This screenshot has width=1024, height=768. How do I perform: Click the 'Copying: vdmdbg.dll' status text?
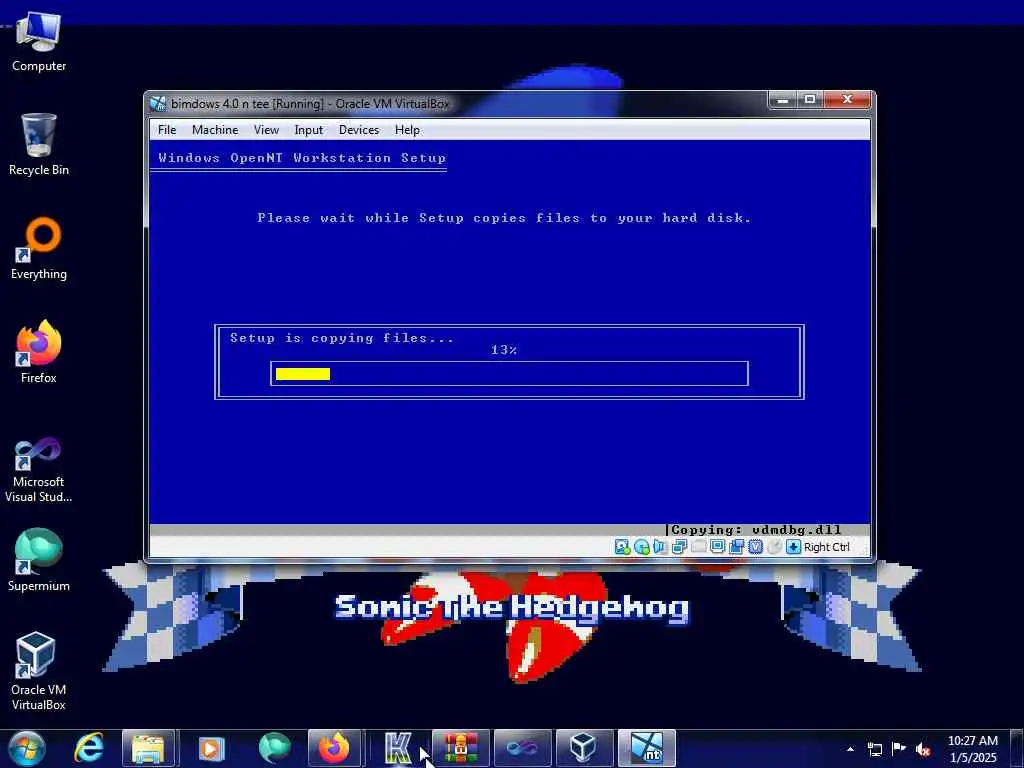click(x=756, y=530)
